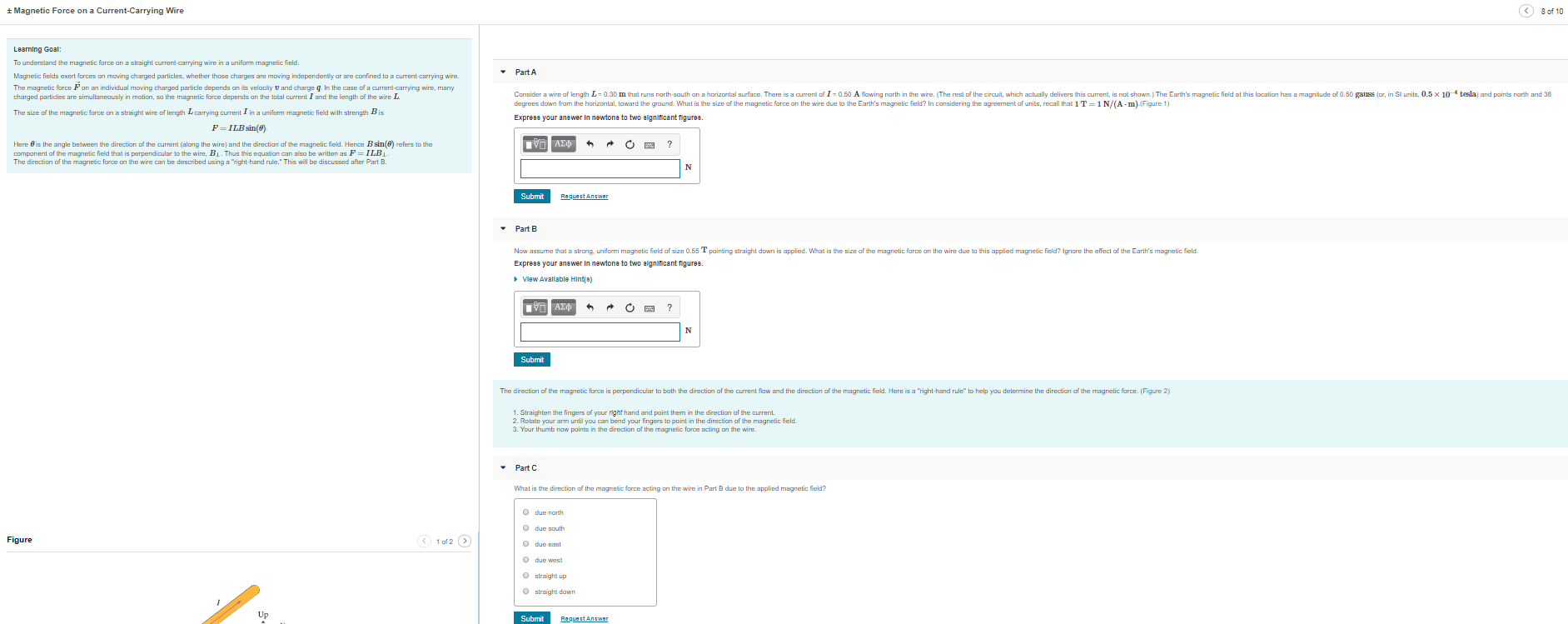Undo last entry in Part A
Screen dimensions: 1568x624
[x=590, y=144]
